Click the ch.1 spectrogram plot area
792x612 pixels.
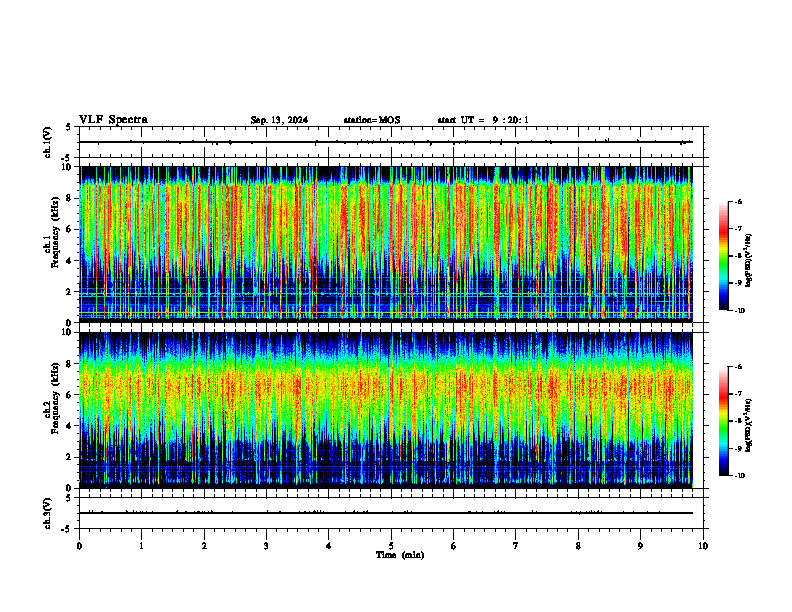coord(386,244)
